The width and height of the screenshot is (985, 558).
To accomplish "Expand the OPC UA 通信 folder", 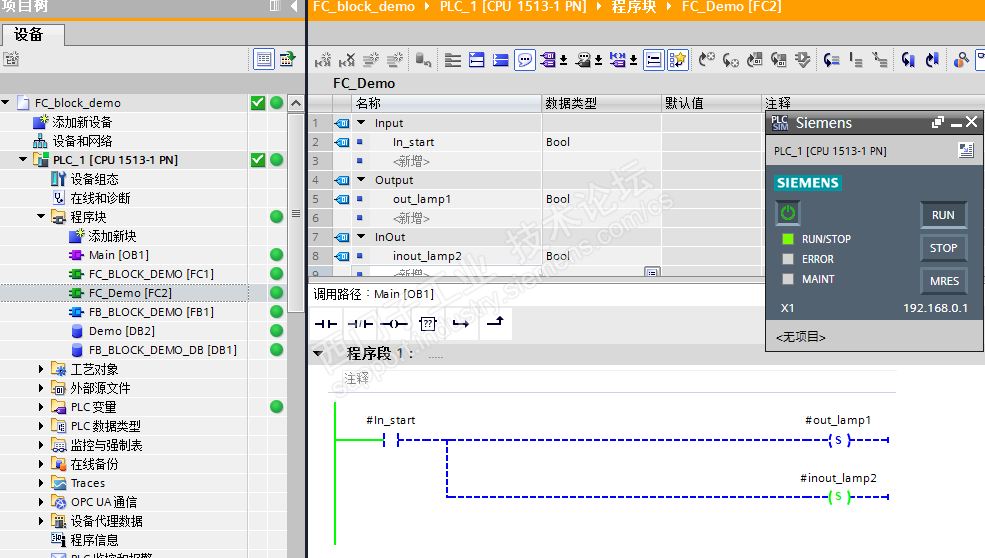I will point(41,501).
